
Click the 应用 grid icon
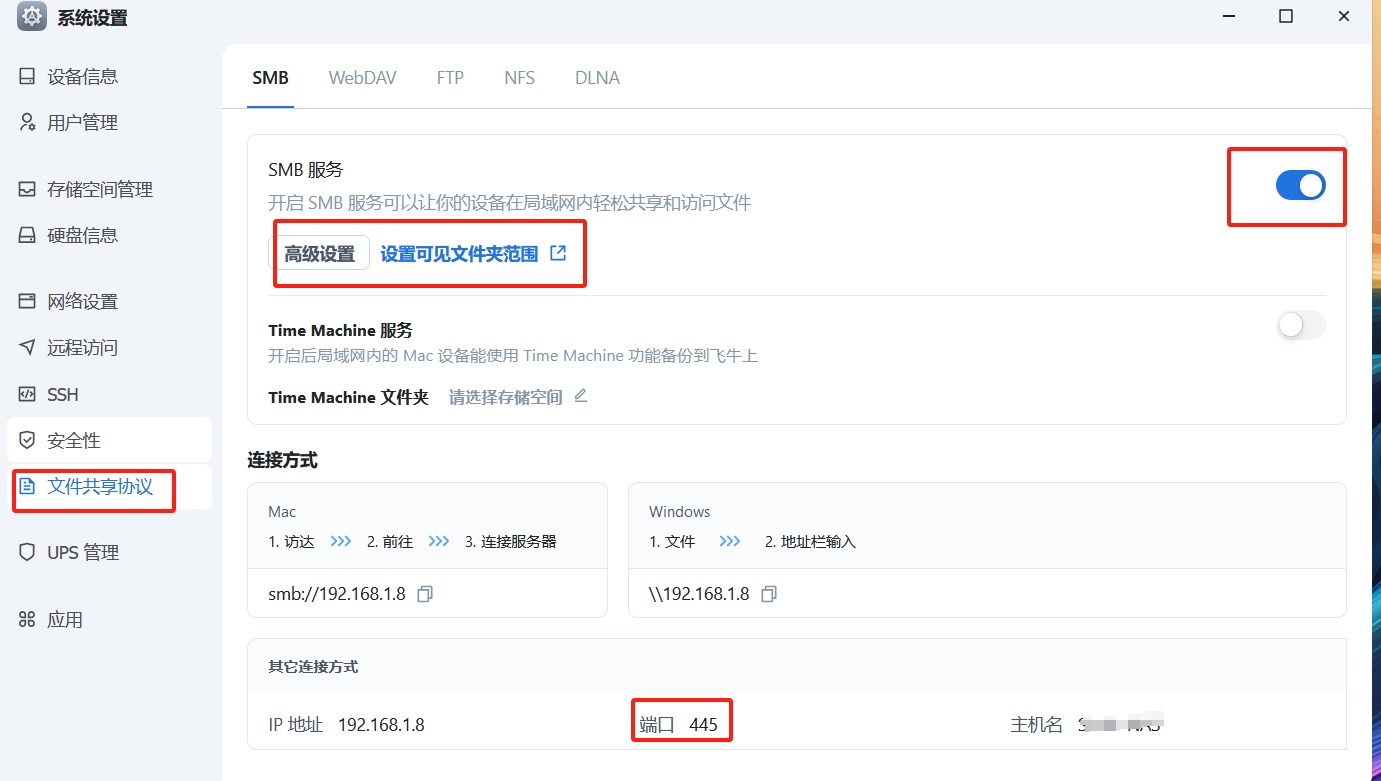(x=27, y=620)
